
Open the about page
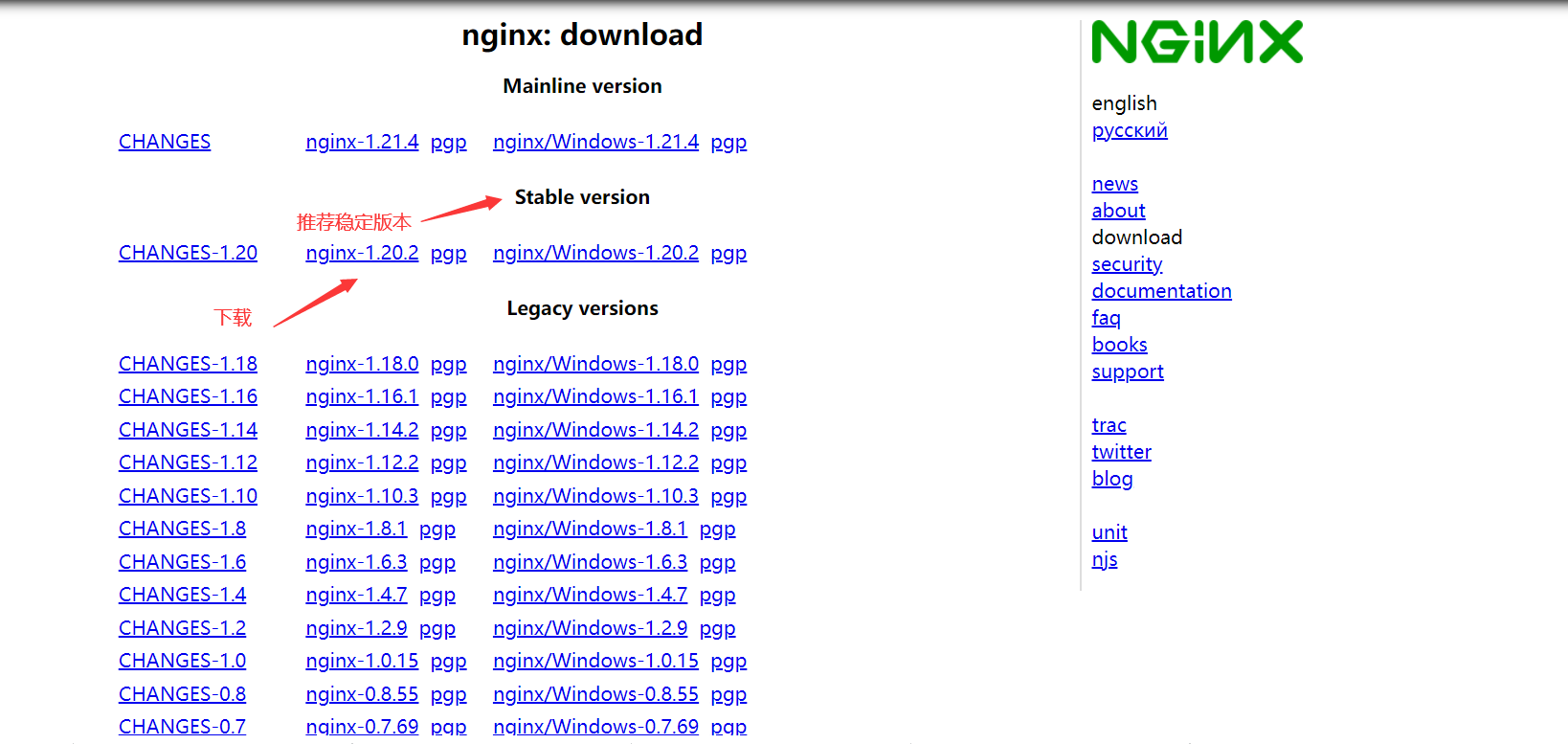coord(1118,211)
